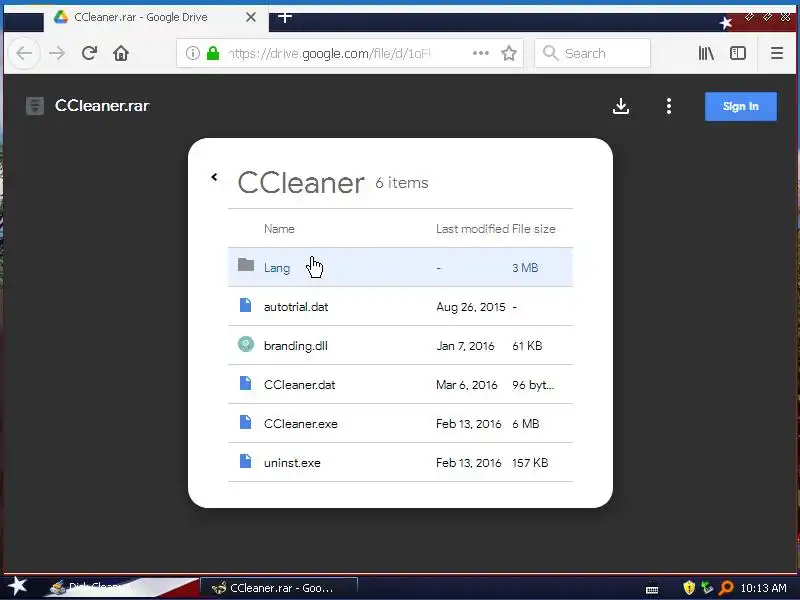Click the browser Search box
800x600 pixels.
[592, 53]
